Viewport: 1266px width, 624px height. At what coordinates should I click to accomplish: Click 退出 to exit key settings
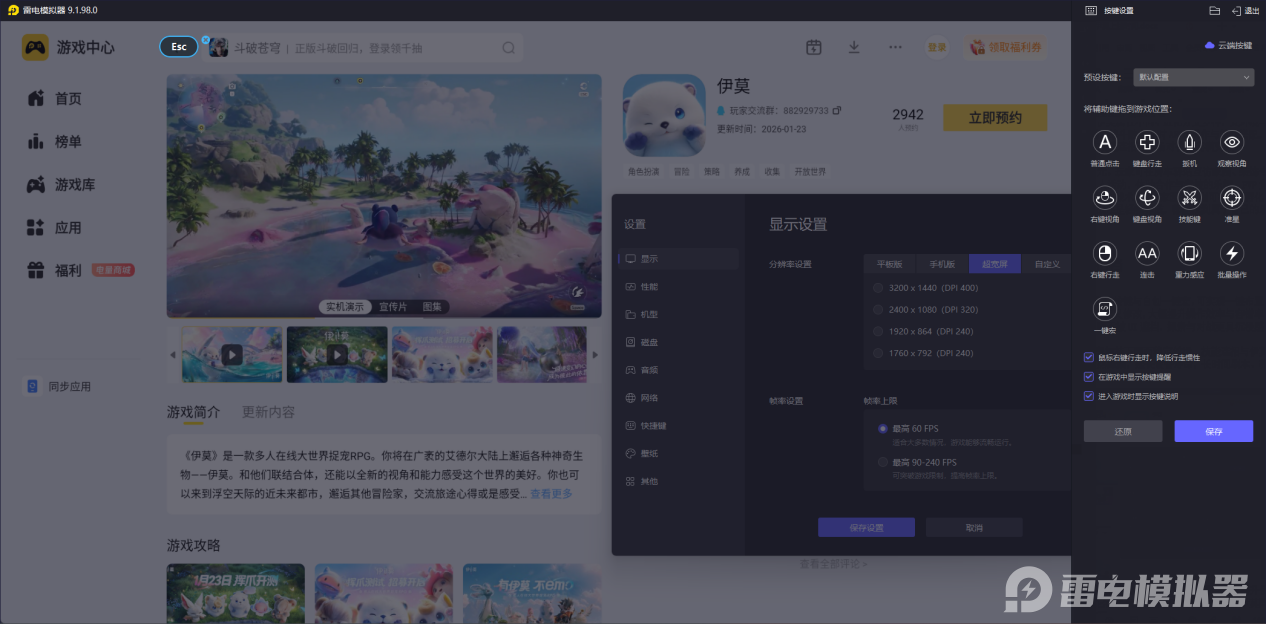pyautogui.click(x=1245, y=10)
